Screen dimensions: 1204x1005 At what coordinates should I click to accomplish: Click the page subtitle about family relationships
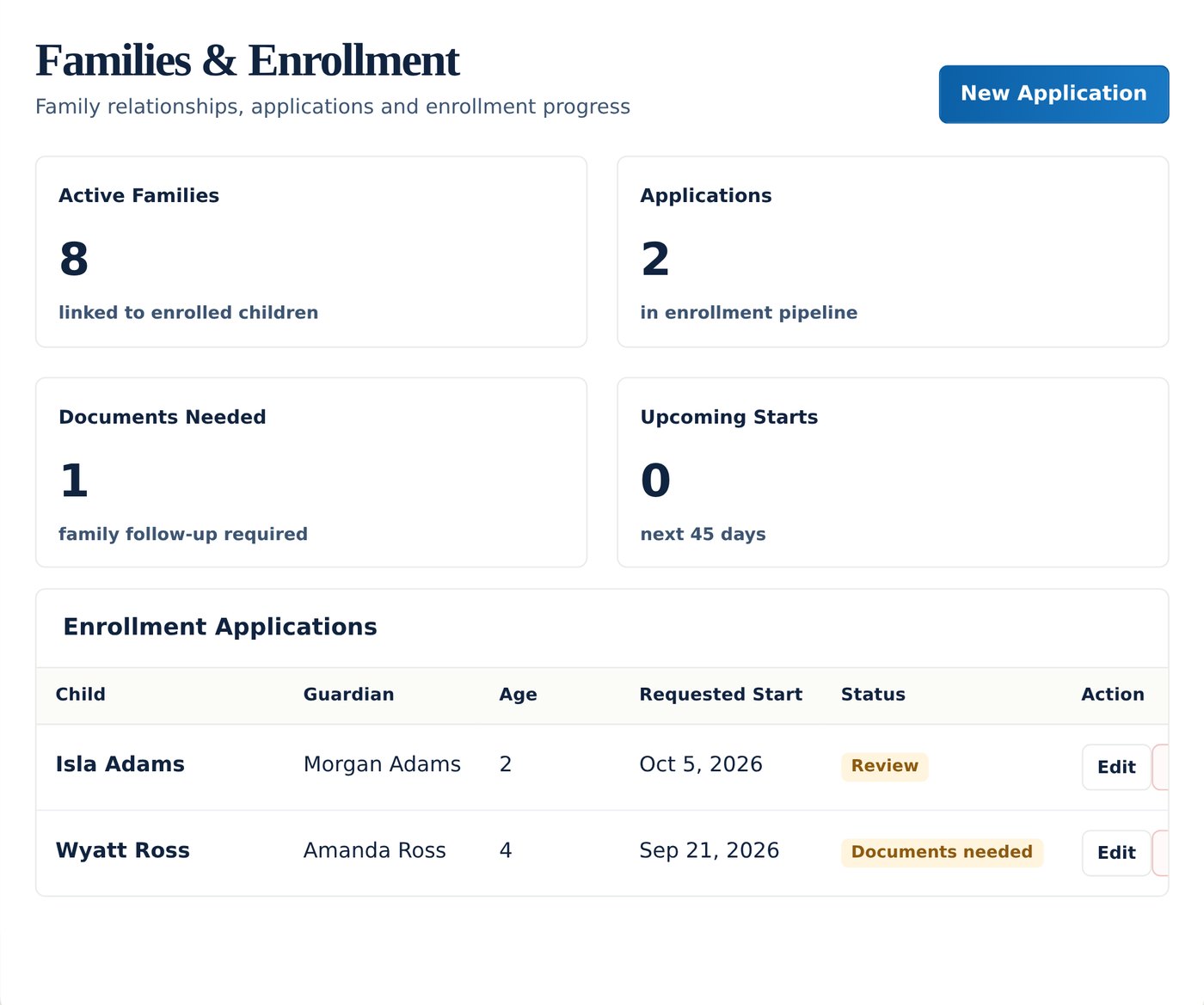click(x=333, y=107)
